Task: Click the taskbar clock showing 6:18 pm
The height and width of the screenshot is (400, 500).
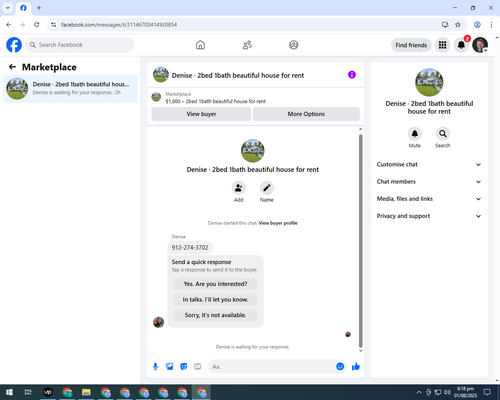Action: 465,392
